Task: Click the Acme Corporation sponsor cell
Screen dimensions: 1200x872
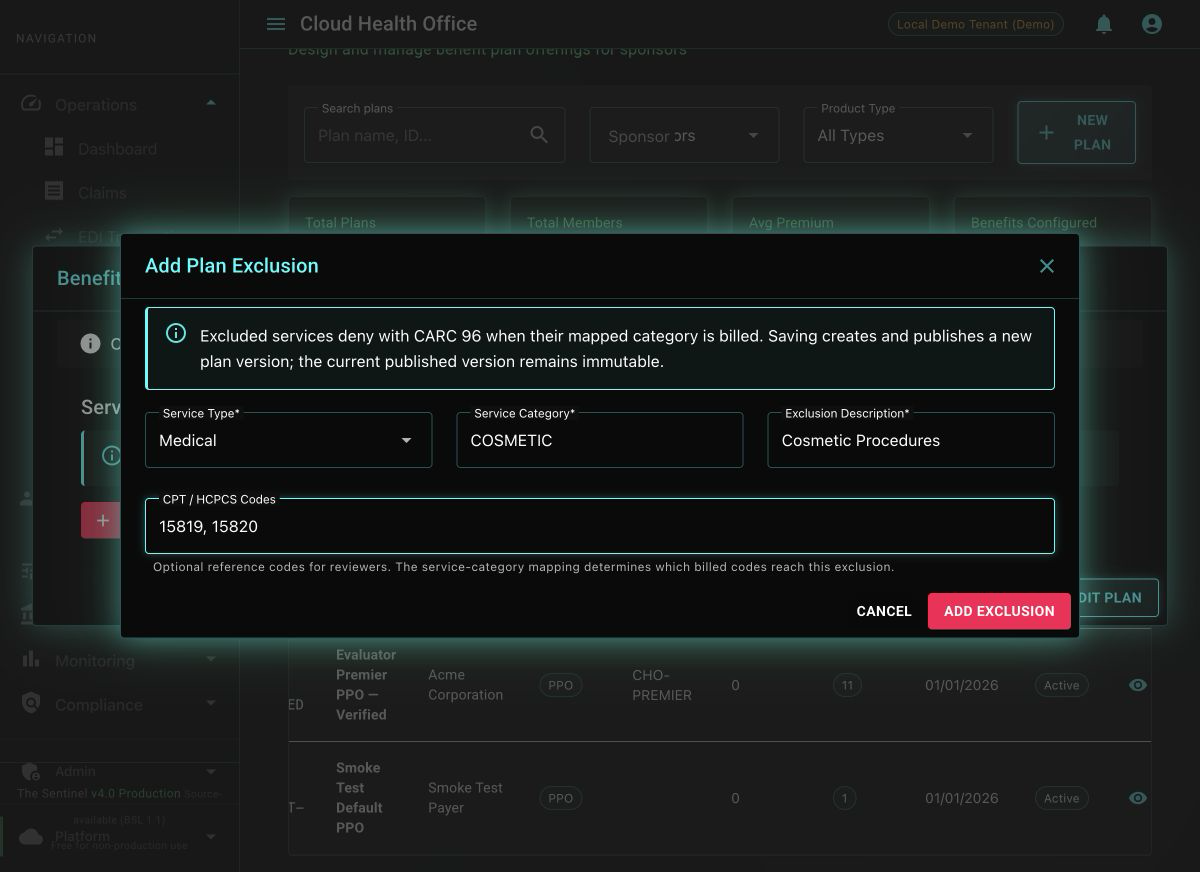Action: (x=466, y=685)
